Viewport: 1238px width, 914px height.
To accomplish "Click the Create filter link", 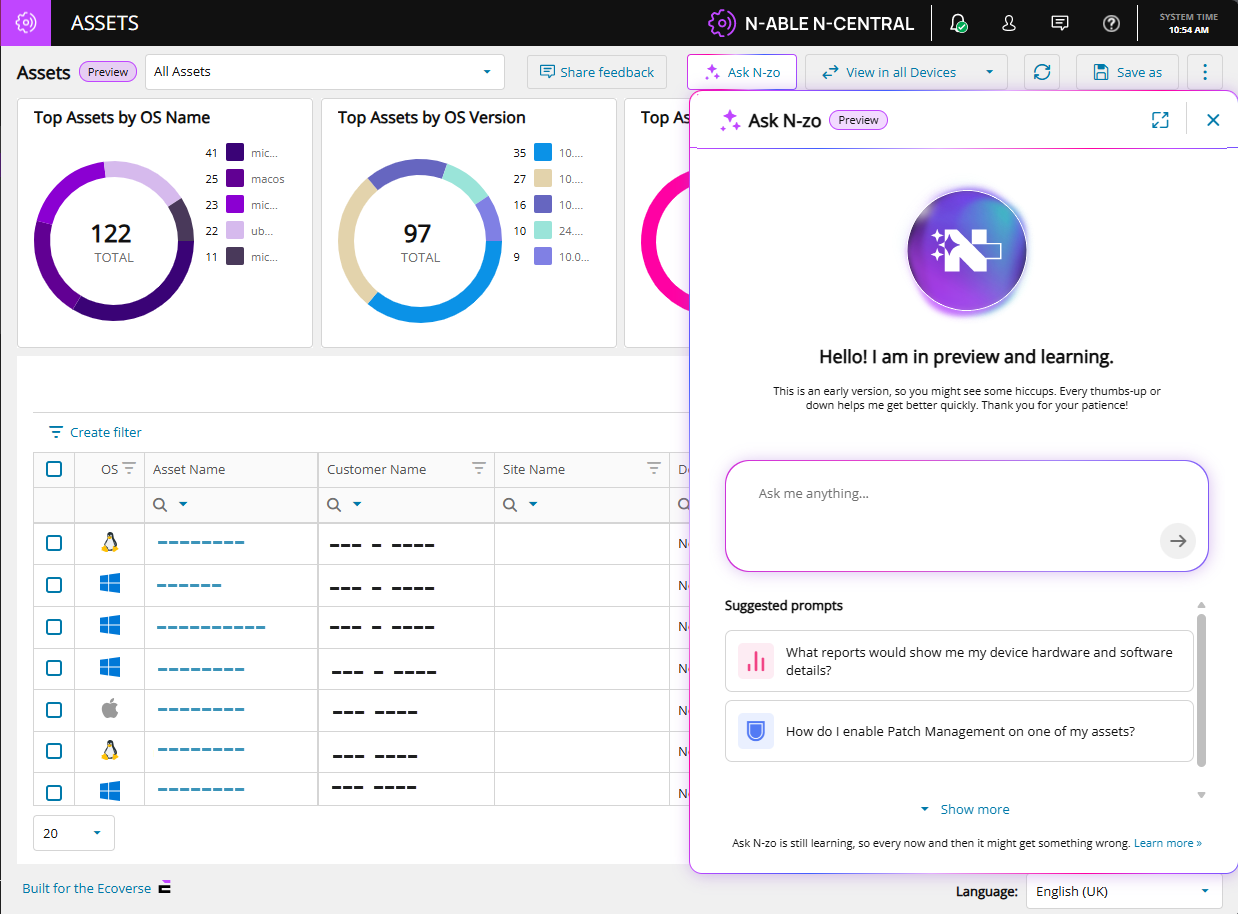I will (x=96, y=432).
